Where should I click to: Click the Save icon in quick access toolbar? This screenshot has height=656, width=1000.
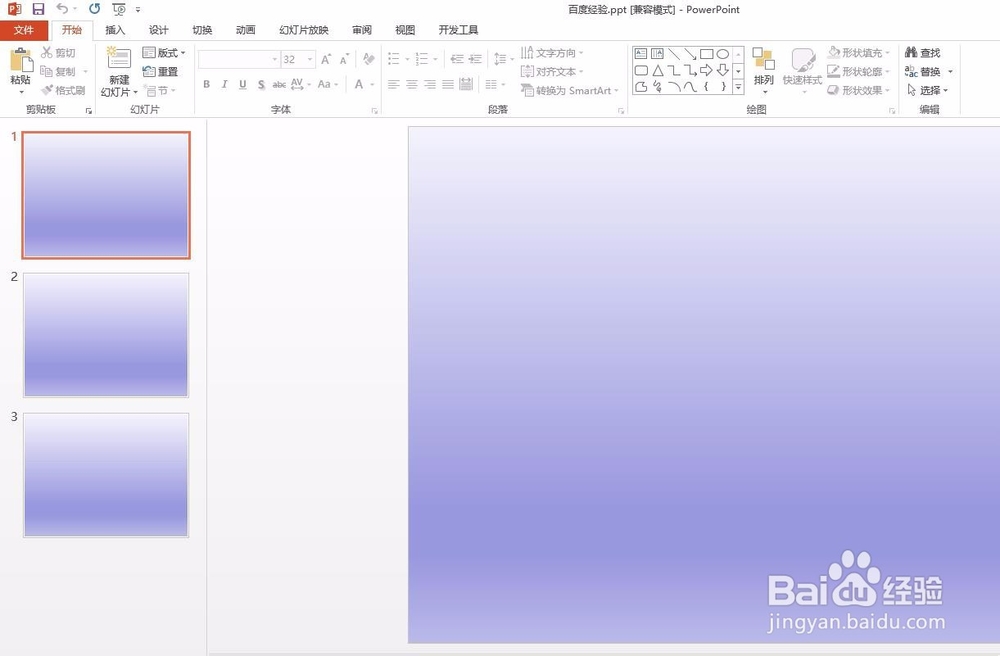pyautogui.click(x=38, y=9)
